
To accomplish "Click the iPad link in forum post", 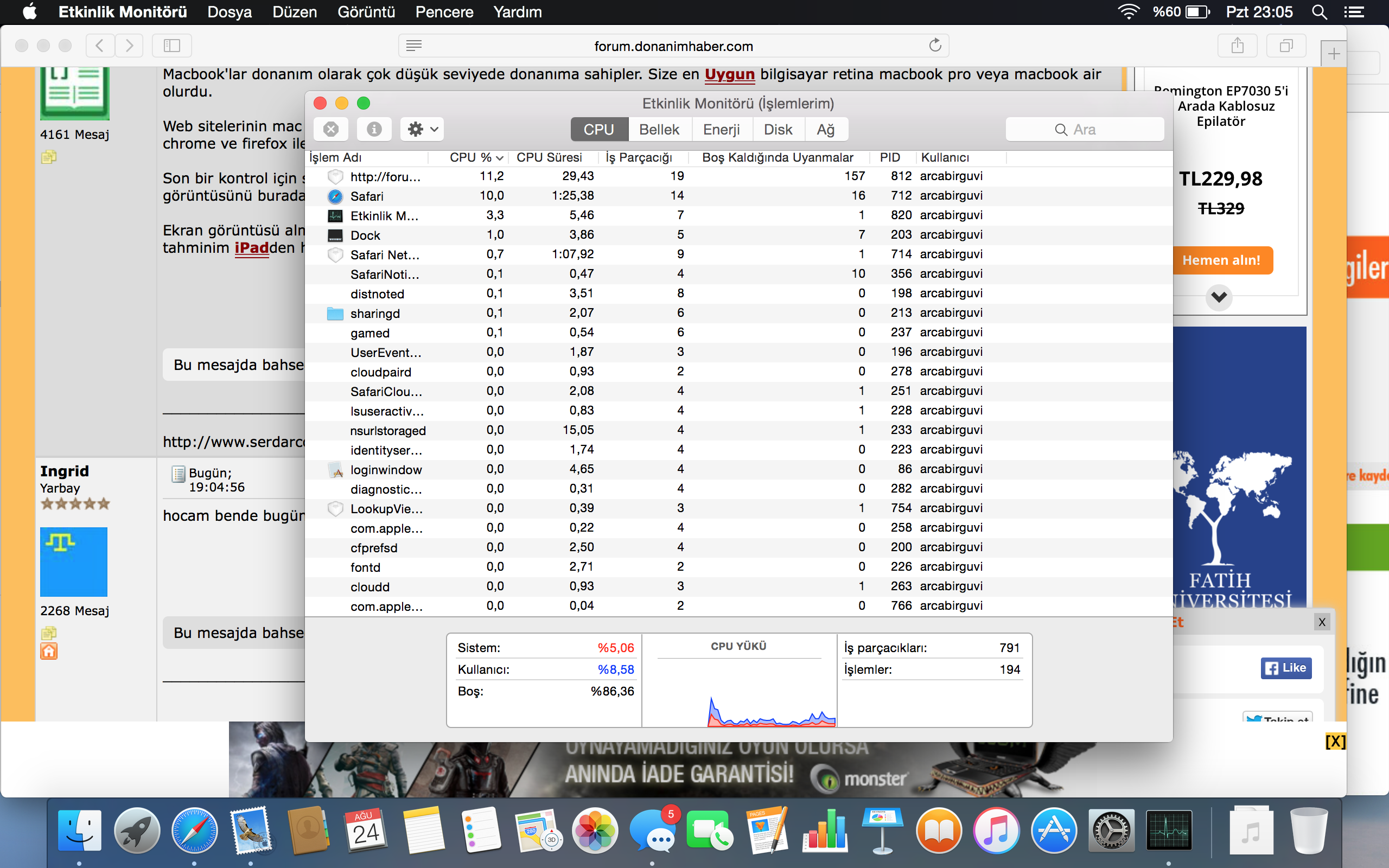I will tap(252, 248).
